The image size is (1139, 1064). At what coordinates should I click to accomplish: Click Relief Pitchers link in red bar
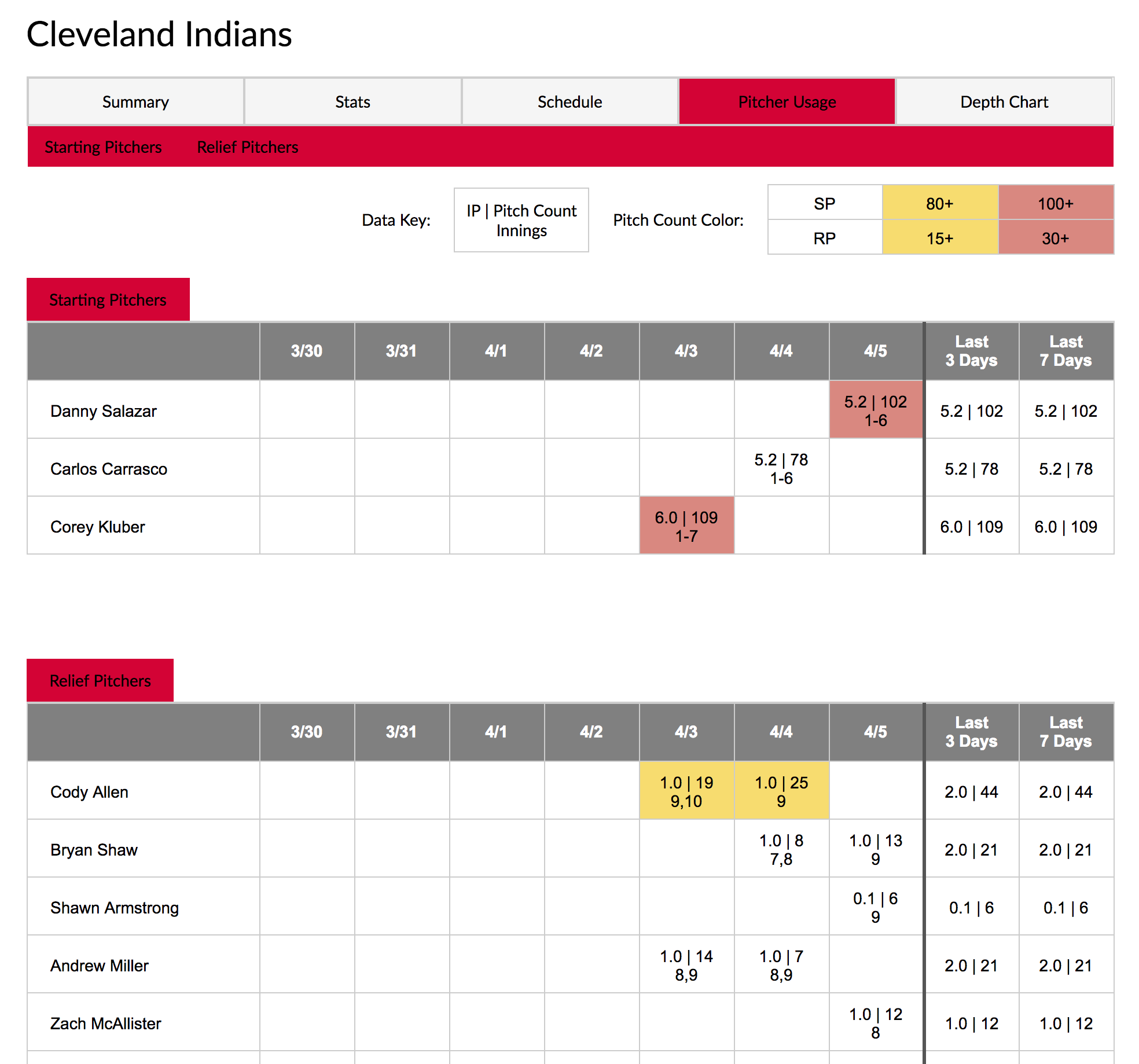(x=248, y=147)
